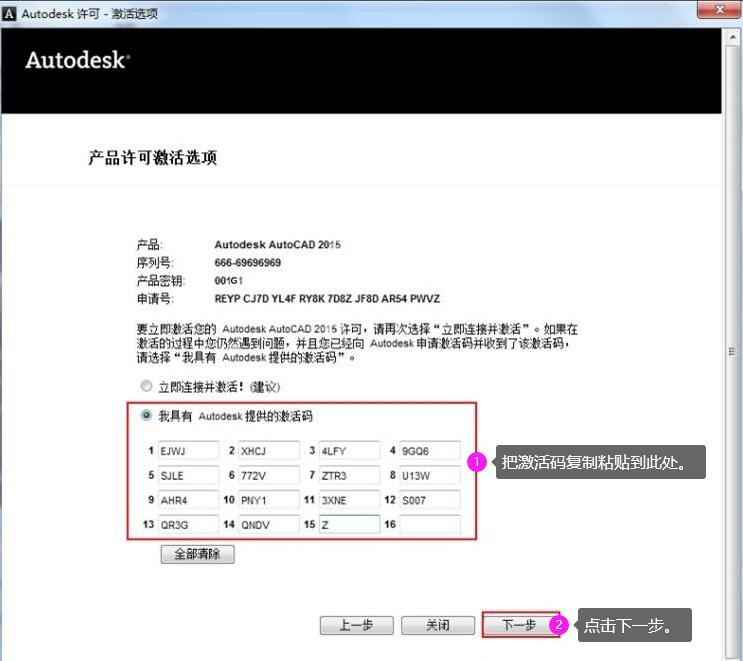Click the 关闭 close button

click(438, 625)
